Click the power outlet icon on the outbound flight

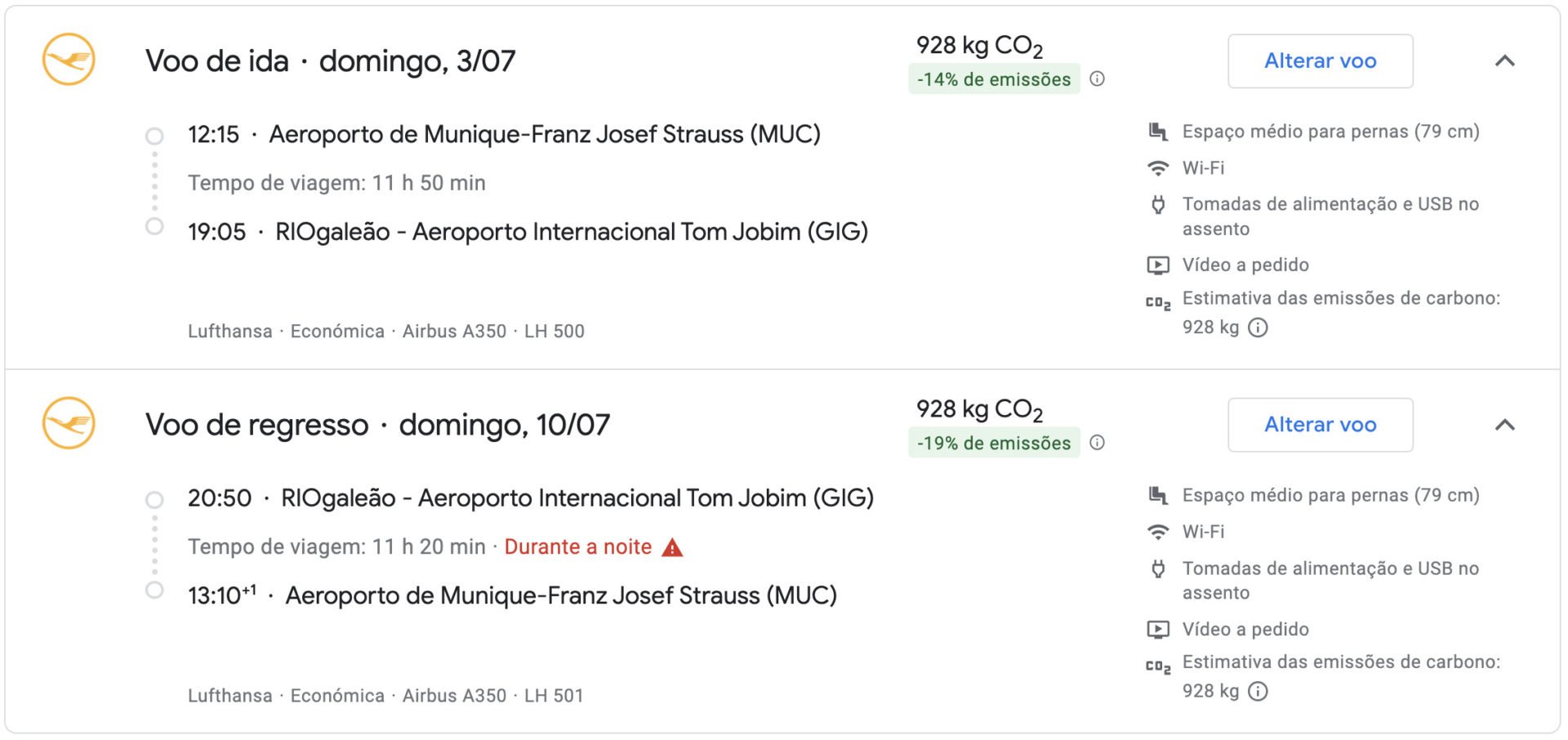click(1158, 204)
